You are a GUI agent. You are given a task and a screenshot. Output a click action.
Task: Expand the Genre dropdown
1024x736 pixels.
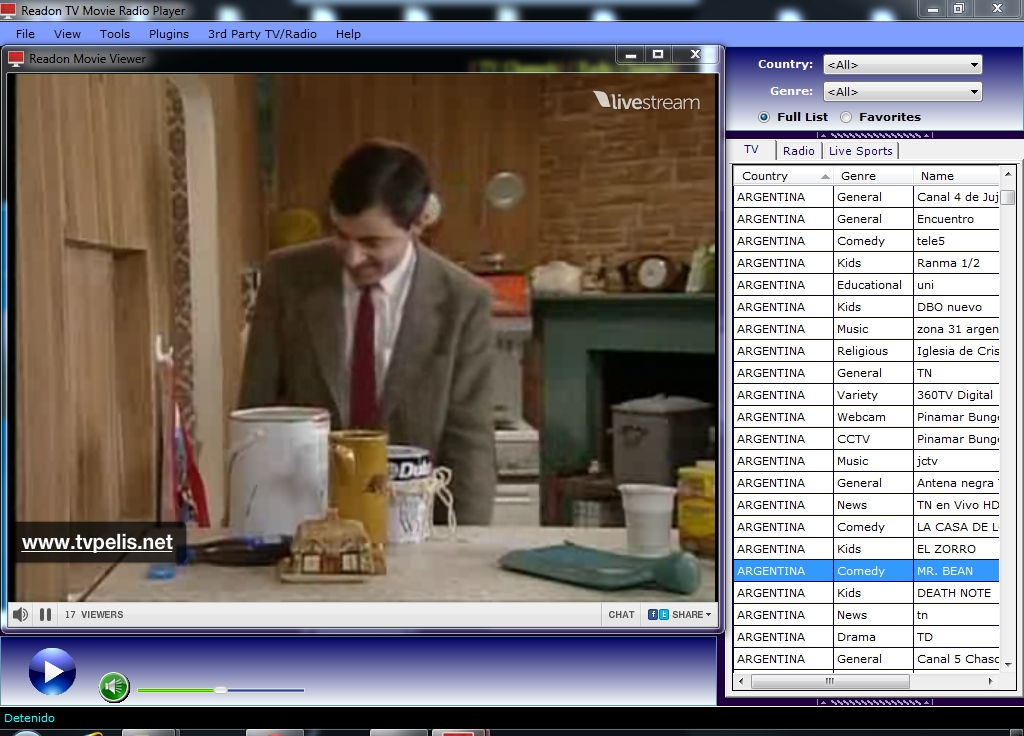[x=974, y=91]
